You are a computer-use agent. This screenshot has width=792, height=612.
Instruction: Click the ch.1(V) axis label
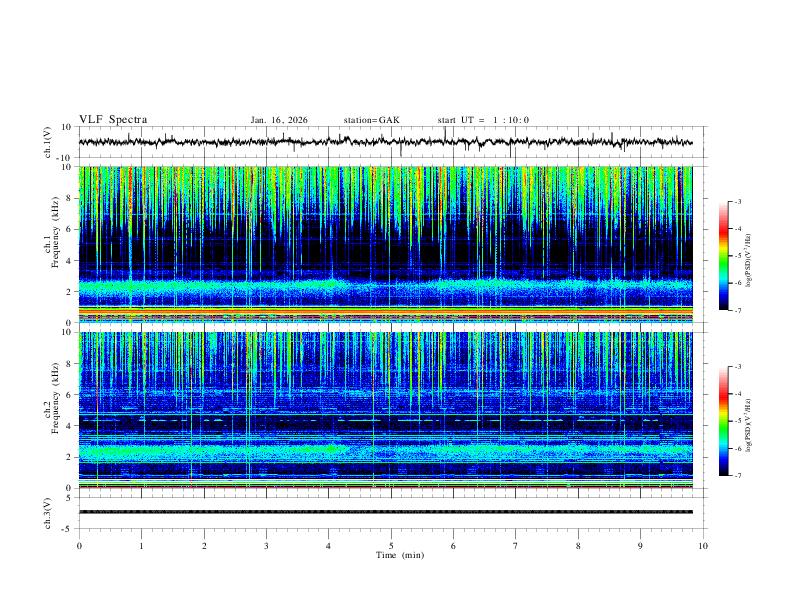pos(48,142)
